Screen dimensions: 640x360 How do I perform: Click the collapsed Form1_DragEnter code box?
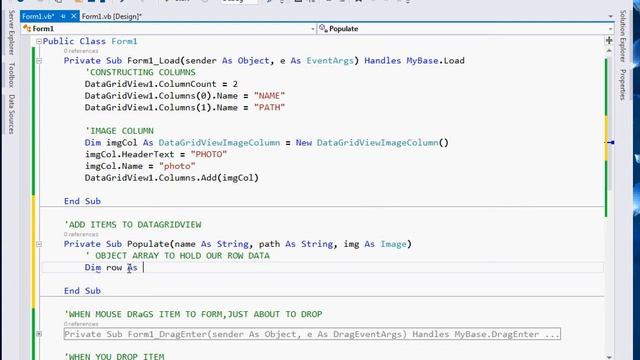(312, 334)
